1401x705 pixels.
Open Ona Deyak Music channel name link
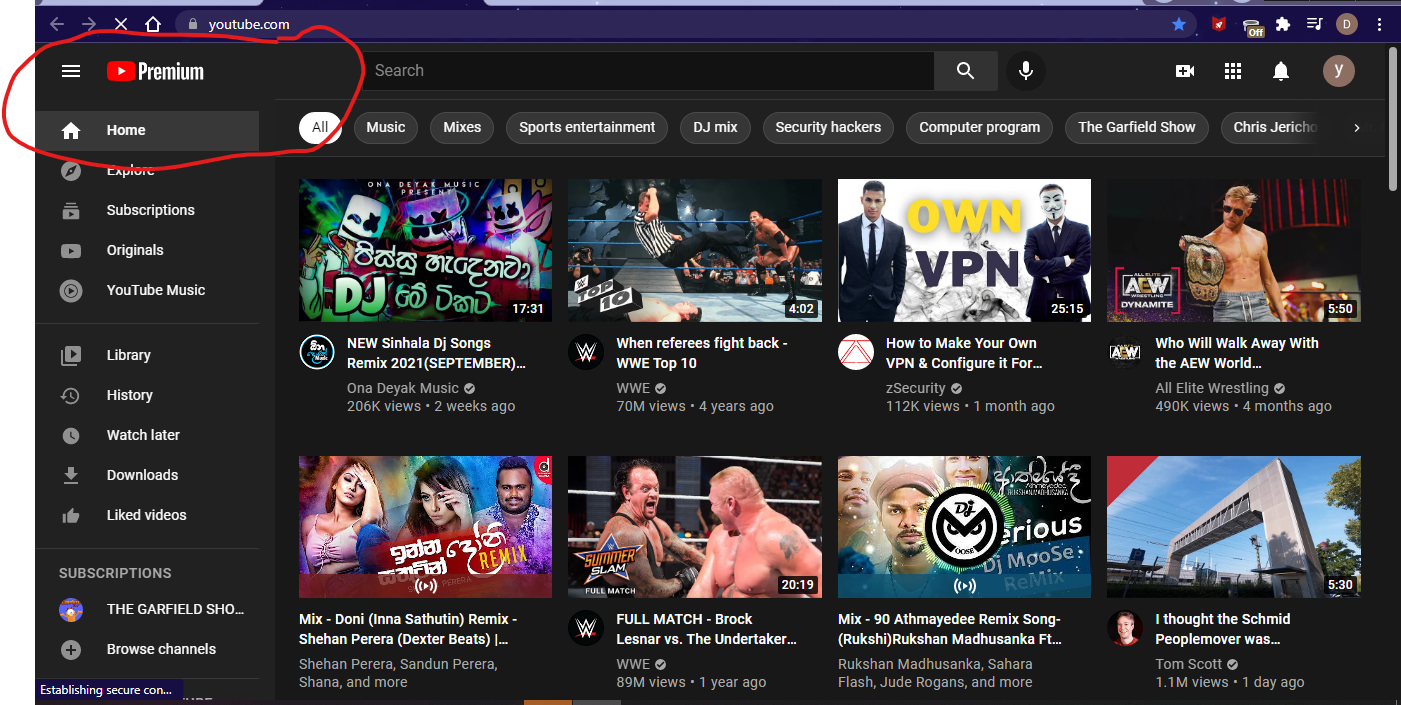click(x=403, y=388)
